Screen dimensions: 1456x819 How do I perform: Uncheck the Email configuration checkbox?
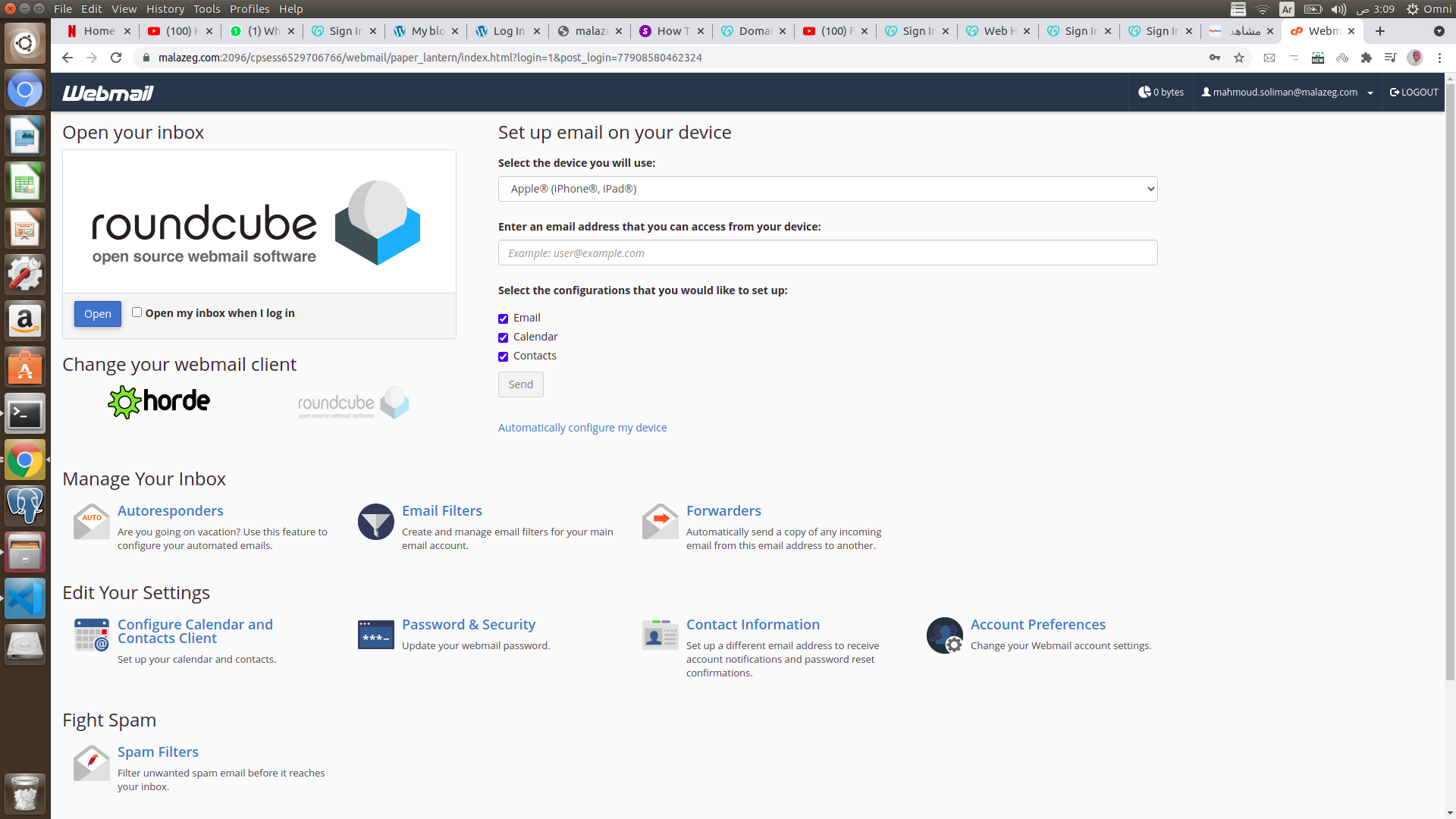[x=503, y=318]
